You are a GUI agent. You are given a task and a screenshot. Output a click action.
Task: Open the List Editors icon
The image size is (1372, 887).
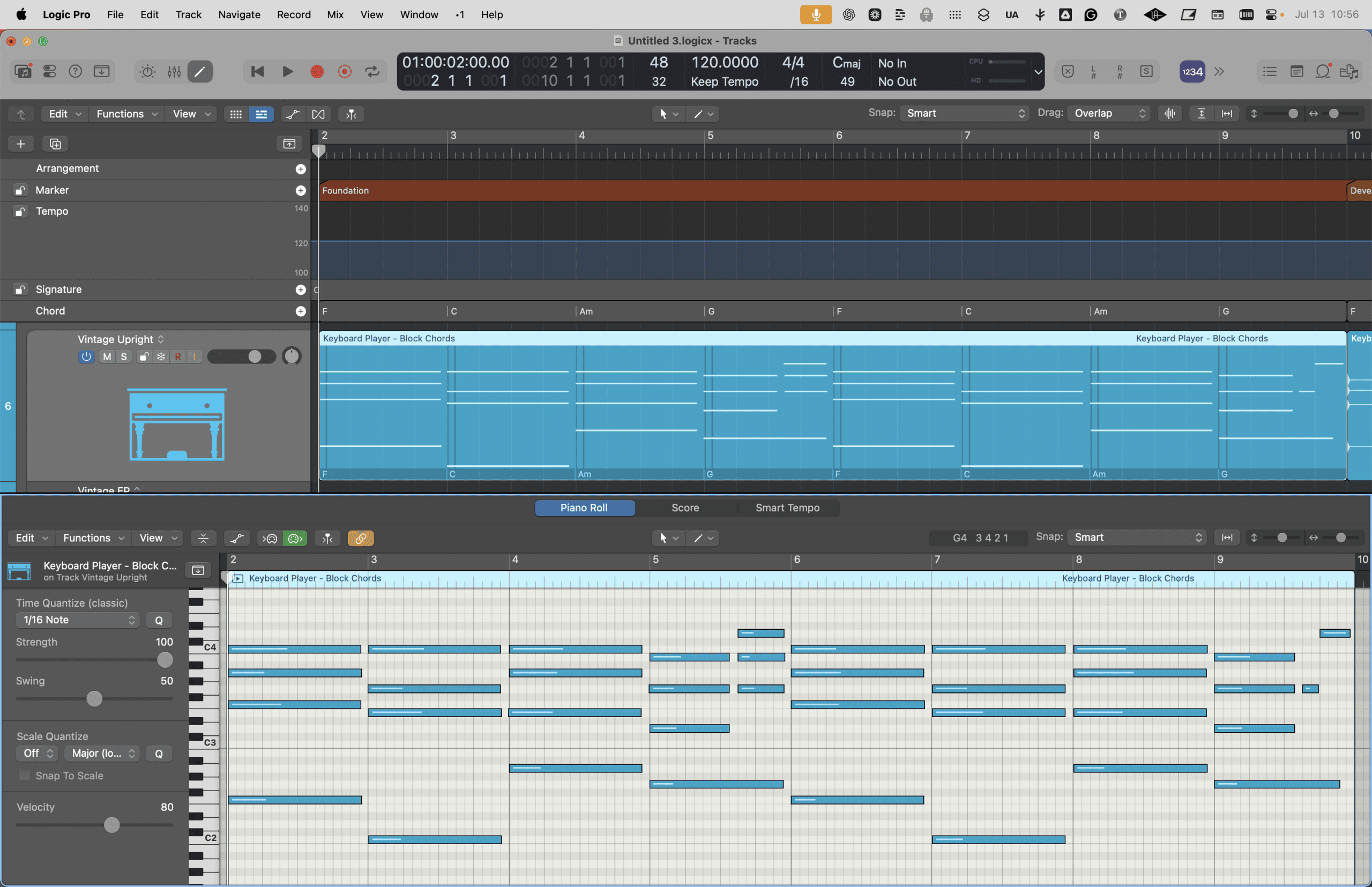pos(1270,71)
